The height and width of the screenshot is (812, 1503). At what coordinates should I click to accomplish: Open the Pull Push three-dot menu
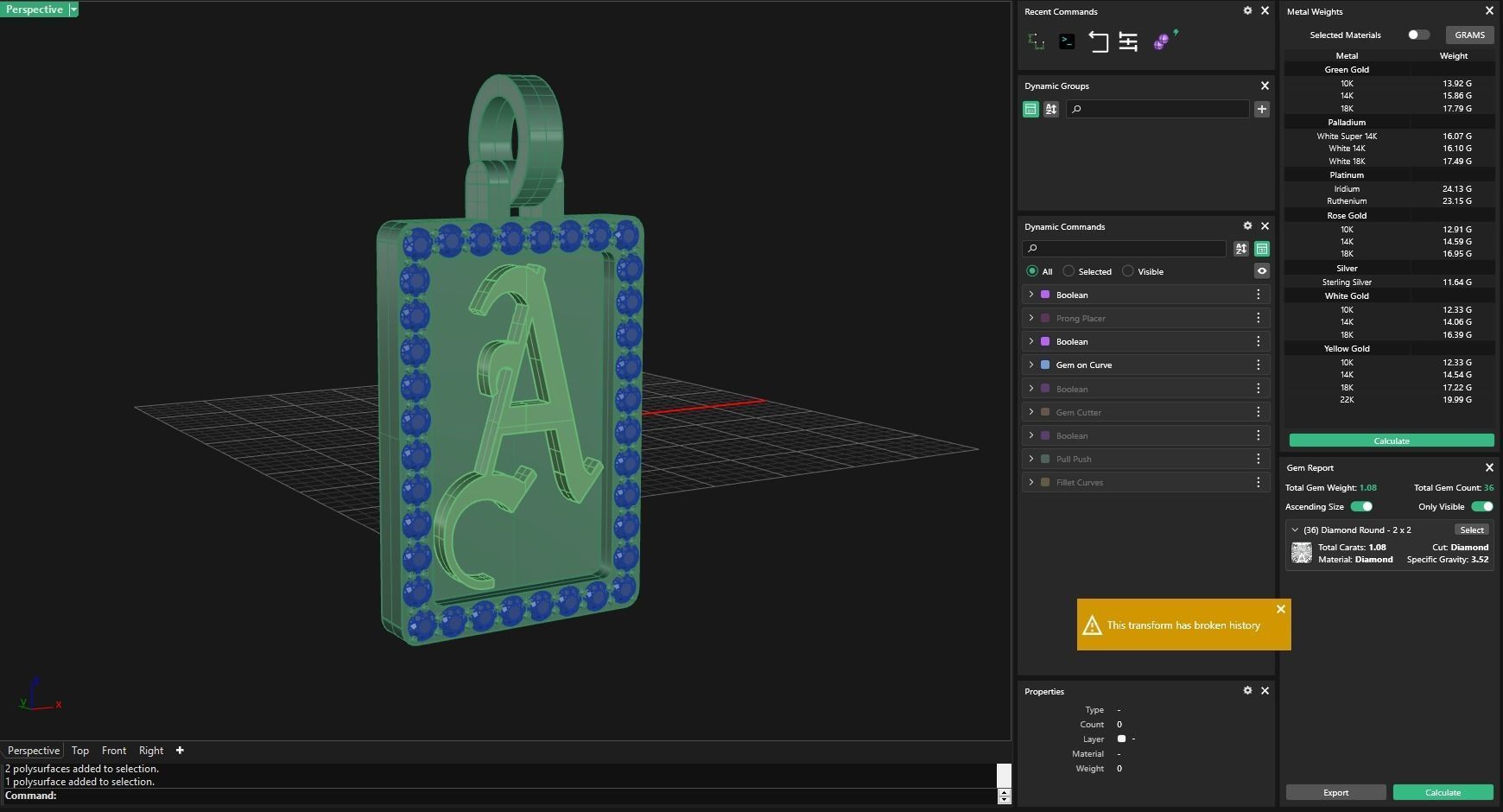pyautogui.click(x=1259, y=459)
